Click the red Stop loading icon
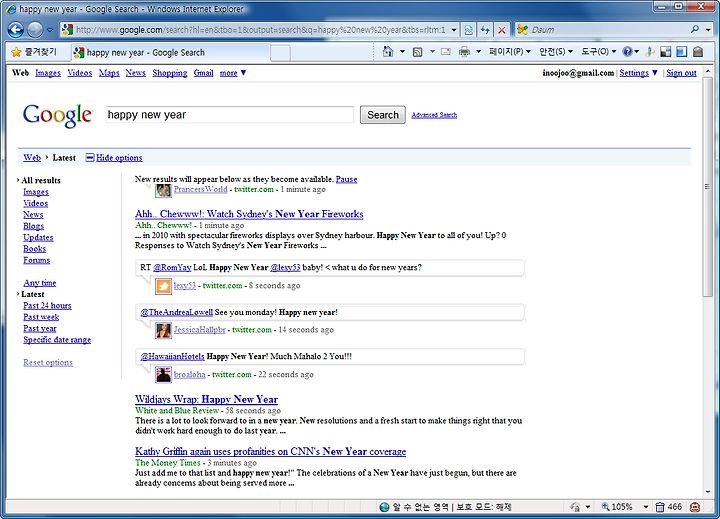This screenshot has width=720, height=519. [501, 30]
